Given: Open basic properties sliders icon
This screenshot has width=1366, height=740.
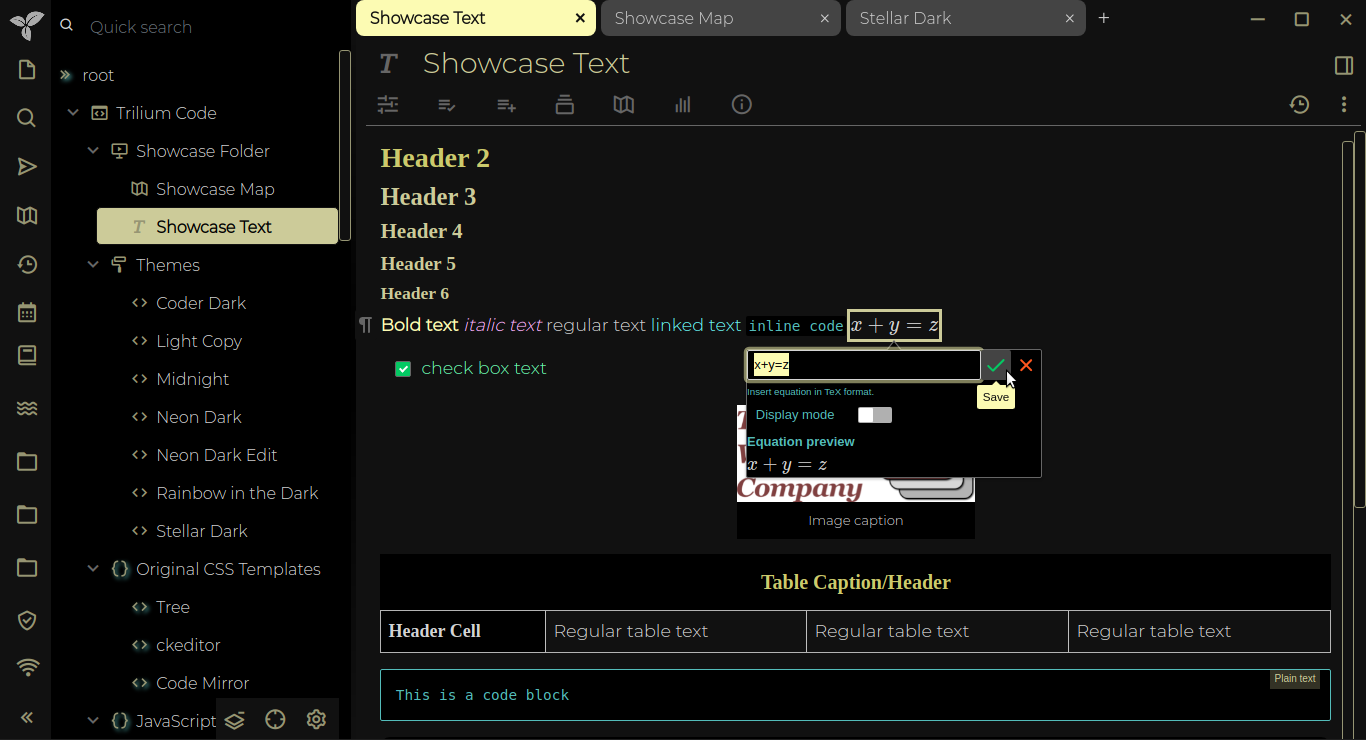Looking at the screenshot, I should click(x=388, y=104).
